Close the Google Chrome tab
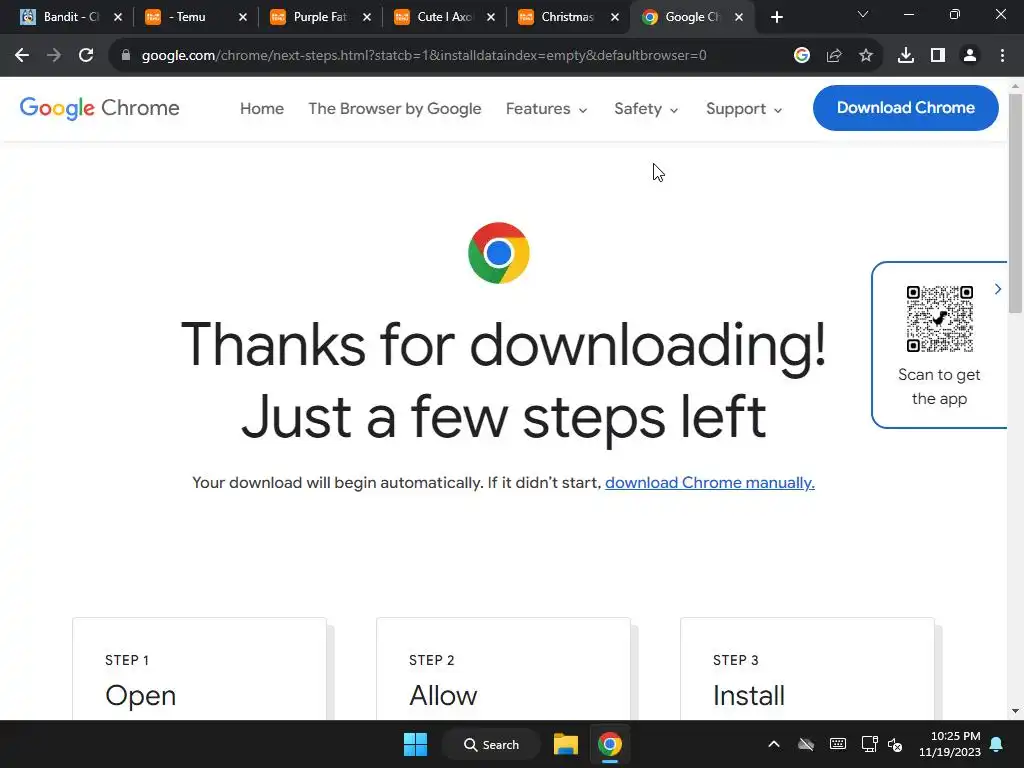Image resolution: width=1024 pixels, height=768 pixels. point(739,17)
